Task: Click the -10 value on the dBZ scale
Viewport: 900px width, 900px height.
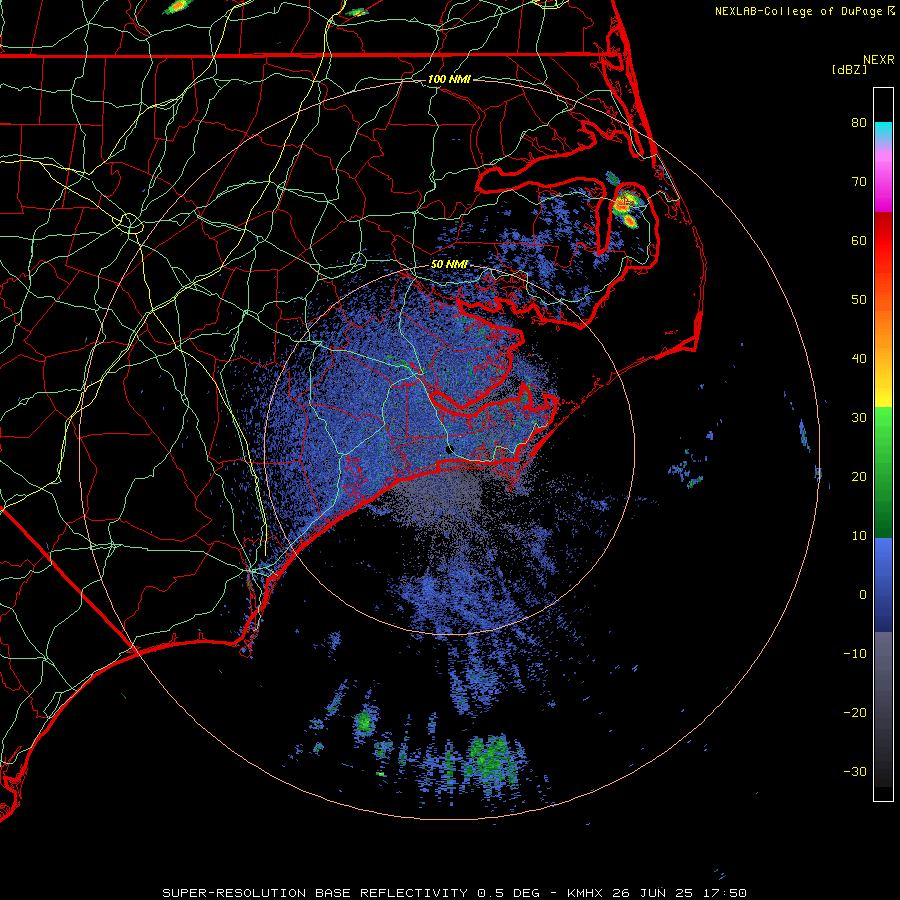Action: (x=855, y=654)
